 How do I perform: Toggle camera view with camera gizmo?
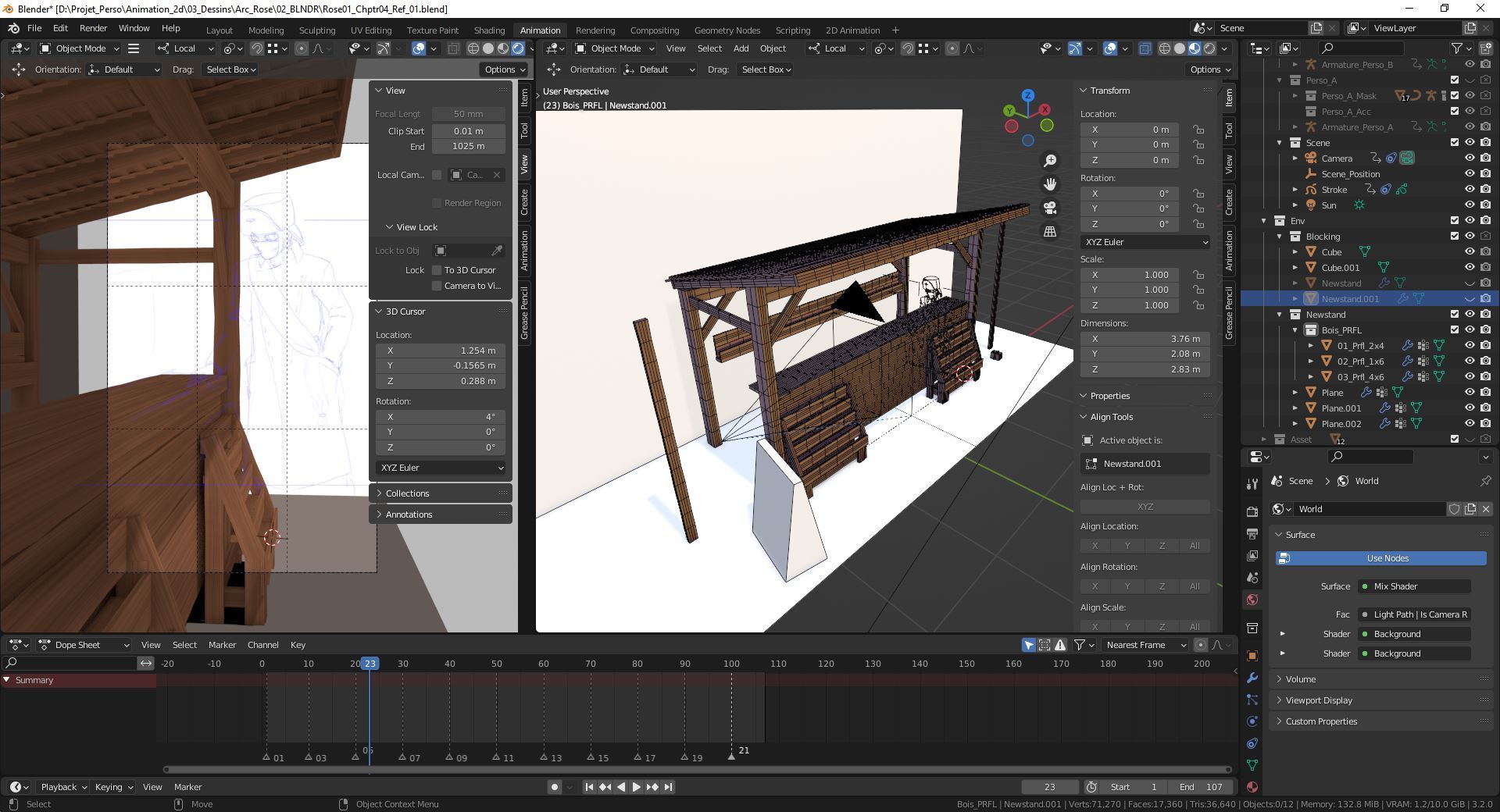(1050, 208)
